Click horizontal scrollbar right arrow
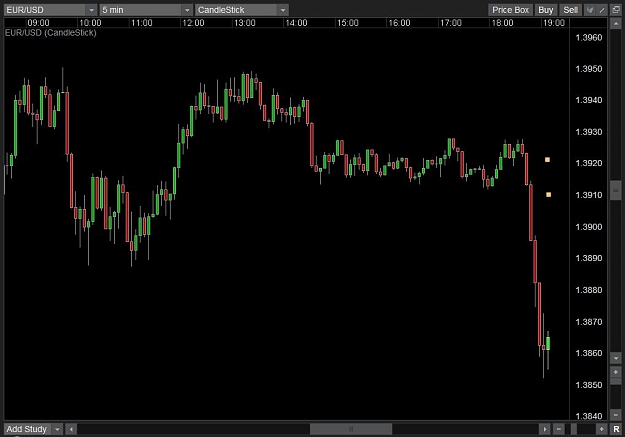Viewport: 625px width, 437px height. [x=544, y=429]
